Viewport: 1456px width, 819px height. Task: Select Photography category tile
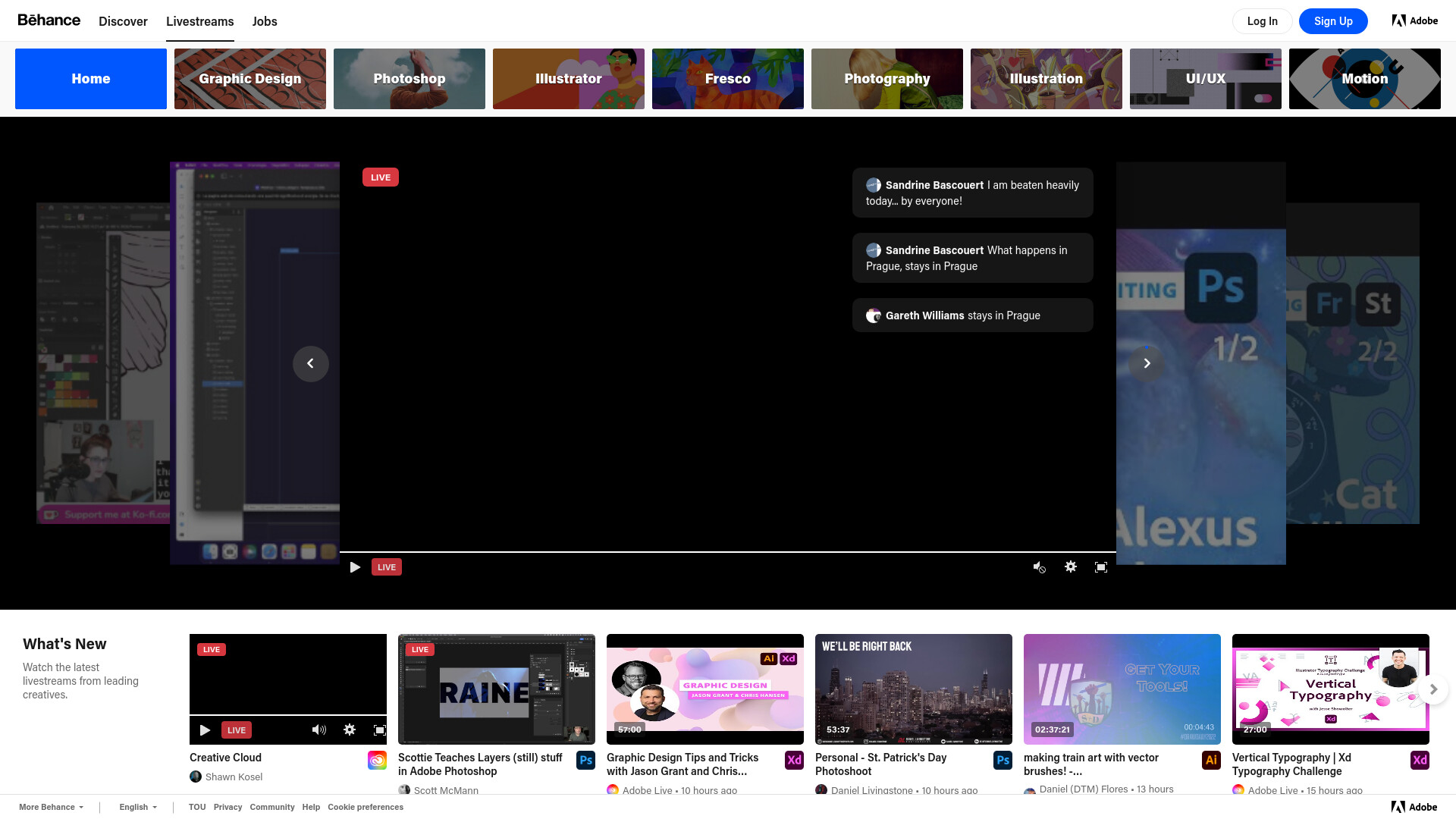coord(887,79)
